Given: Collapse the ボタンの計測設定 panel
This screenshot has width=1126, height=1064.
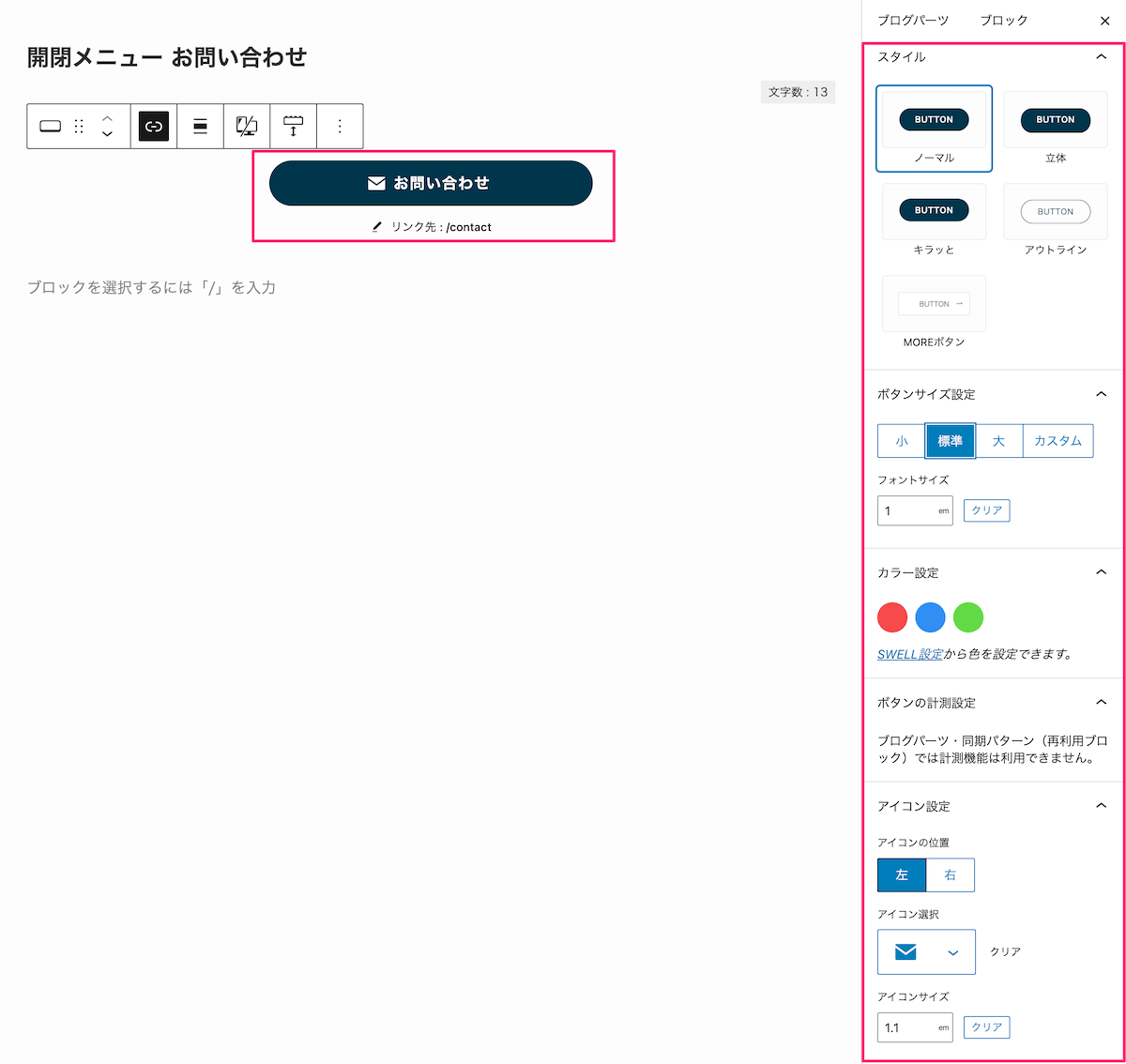Looking at the screenshot, I should coord(1101,702).
